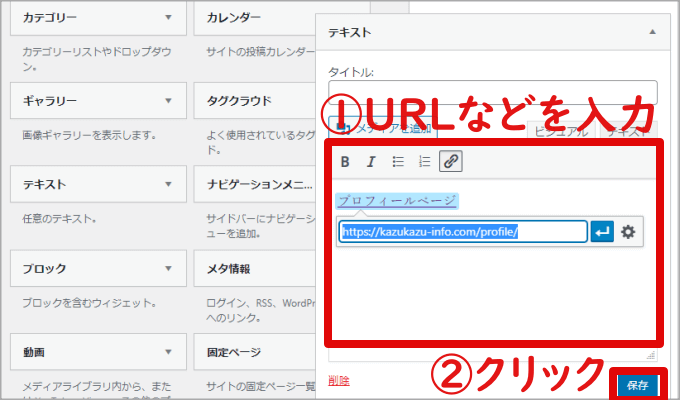Toggle bold formatting in text editor

pyautogui.click(x=345, y=162)
